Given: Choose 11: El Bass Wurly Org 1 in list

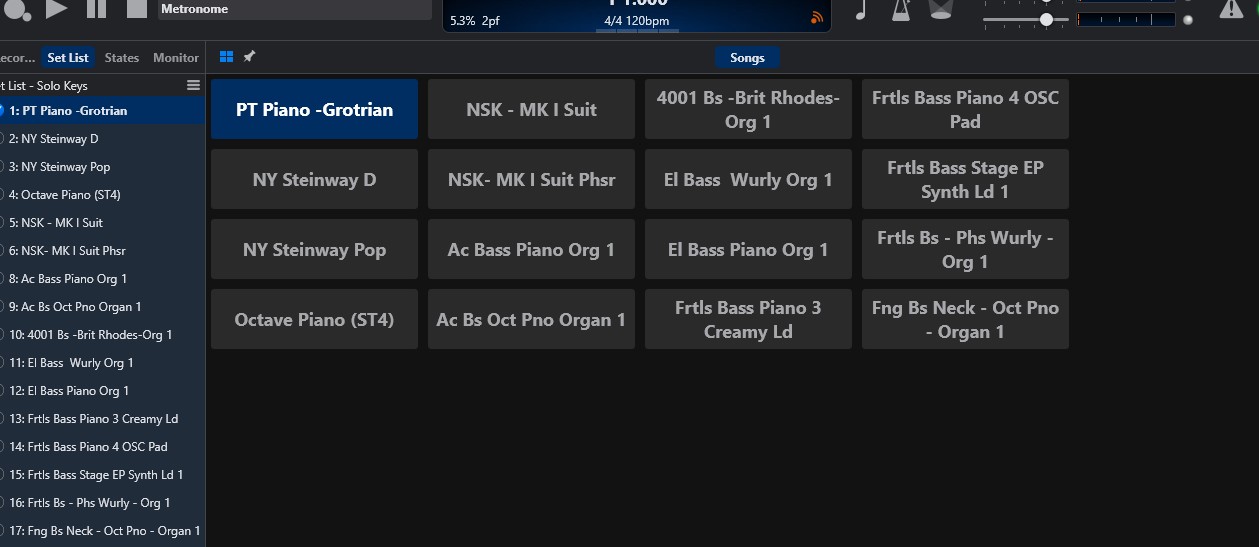Looking at the screenshot, I should (x=102, y=362).
